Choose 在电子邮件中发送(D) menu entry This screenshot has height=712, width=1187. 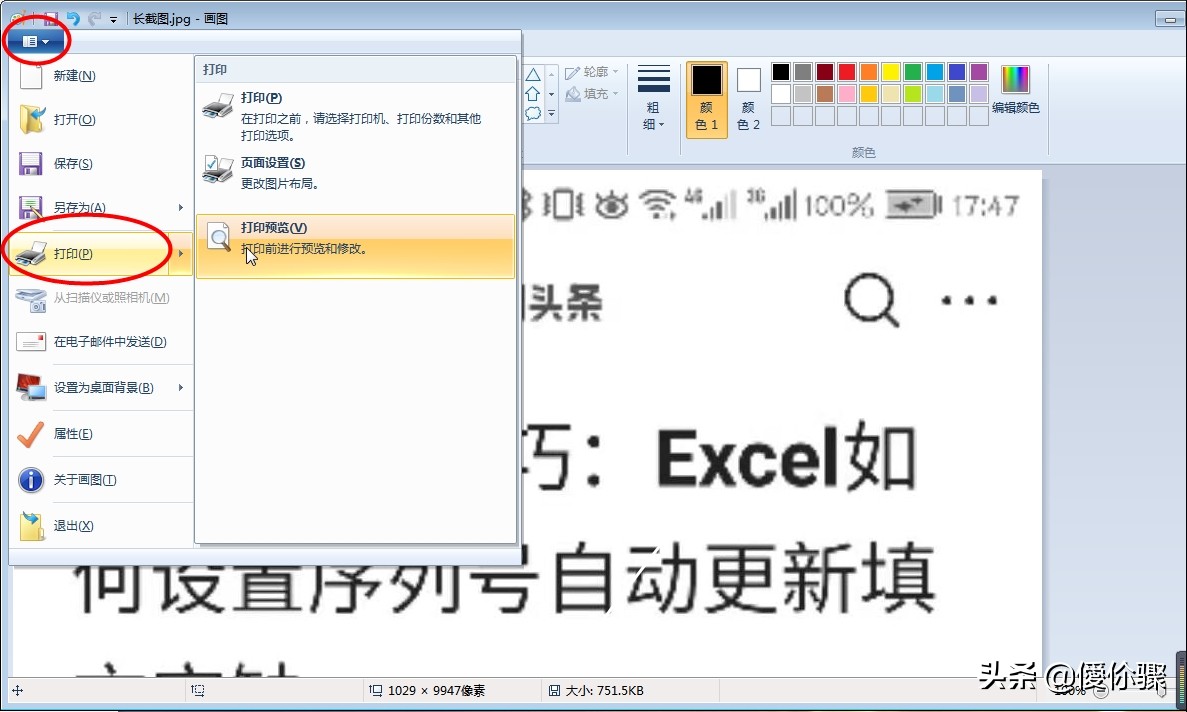(101, 342)
